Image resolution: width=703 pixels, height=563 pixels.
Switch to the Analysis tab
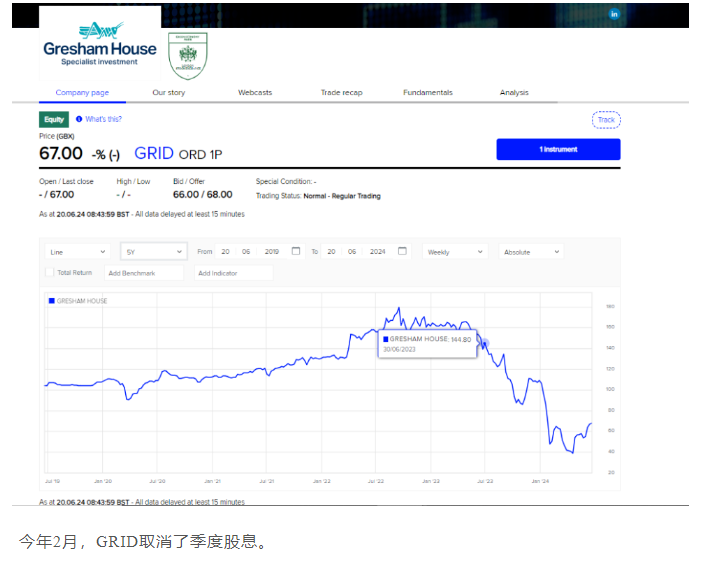(514, 92)
